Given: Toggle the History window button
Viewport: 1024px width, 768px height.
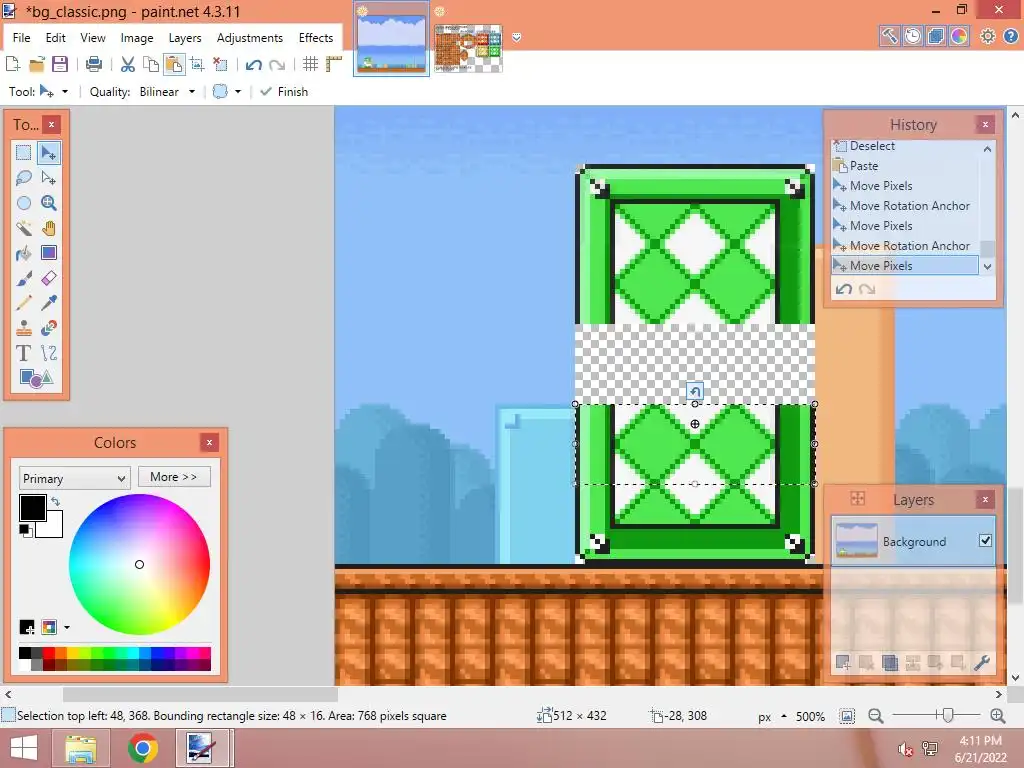Looking at the screenshot, I should (912, 36).
